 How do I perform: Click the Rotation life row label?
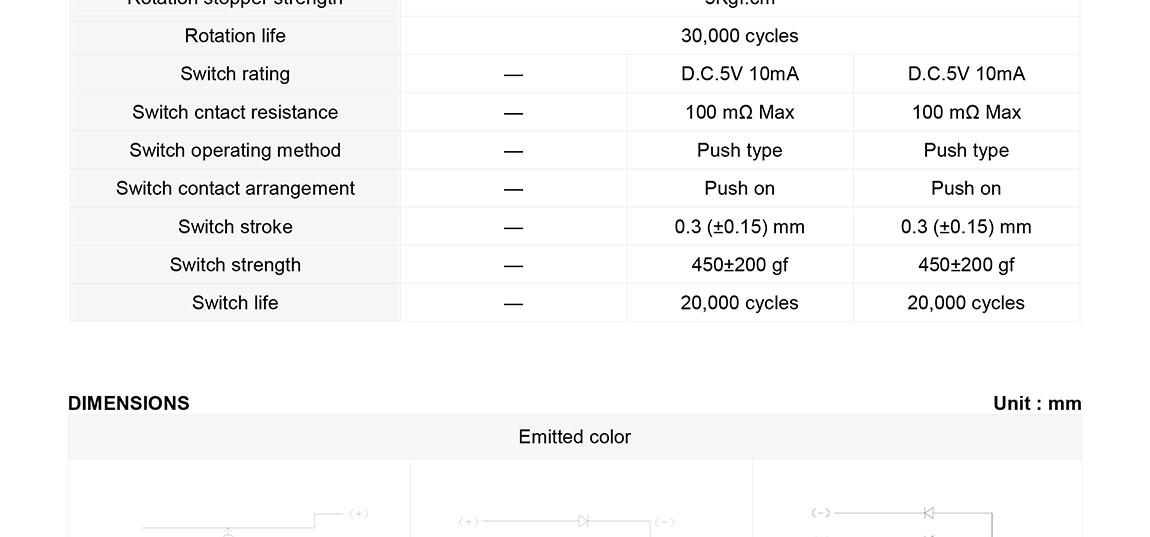coord(235,36)
